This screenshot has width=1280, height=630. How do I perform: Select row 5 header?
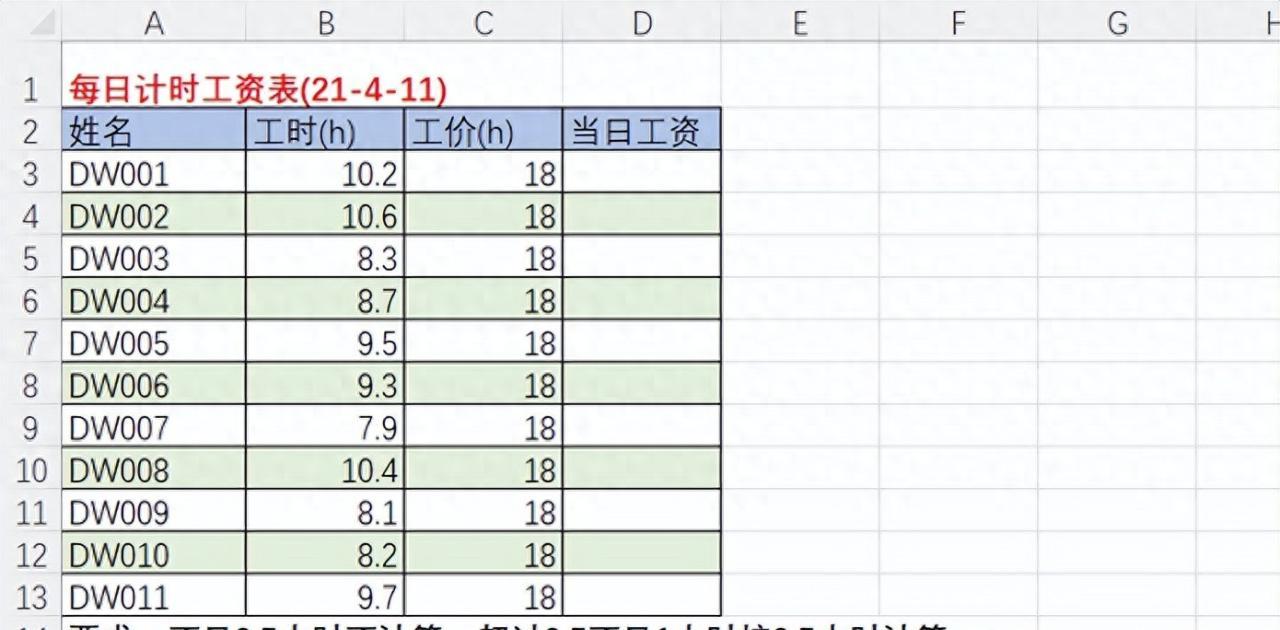[x=31, y=257]
